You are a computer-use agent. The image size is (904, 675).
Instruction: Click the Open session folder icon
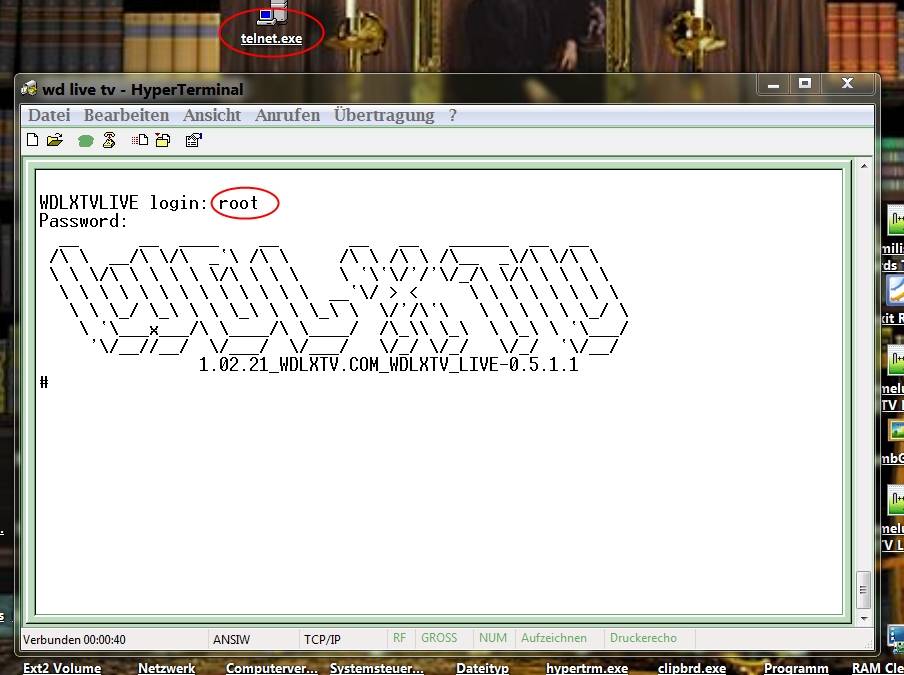(55, 140)
